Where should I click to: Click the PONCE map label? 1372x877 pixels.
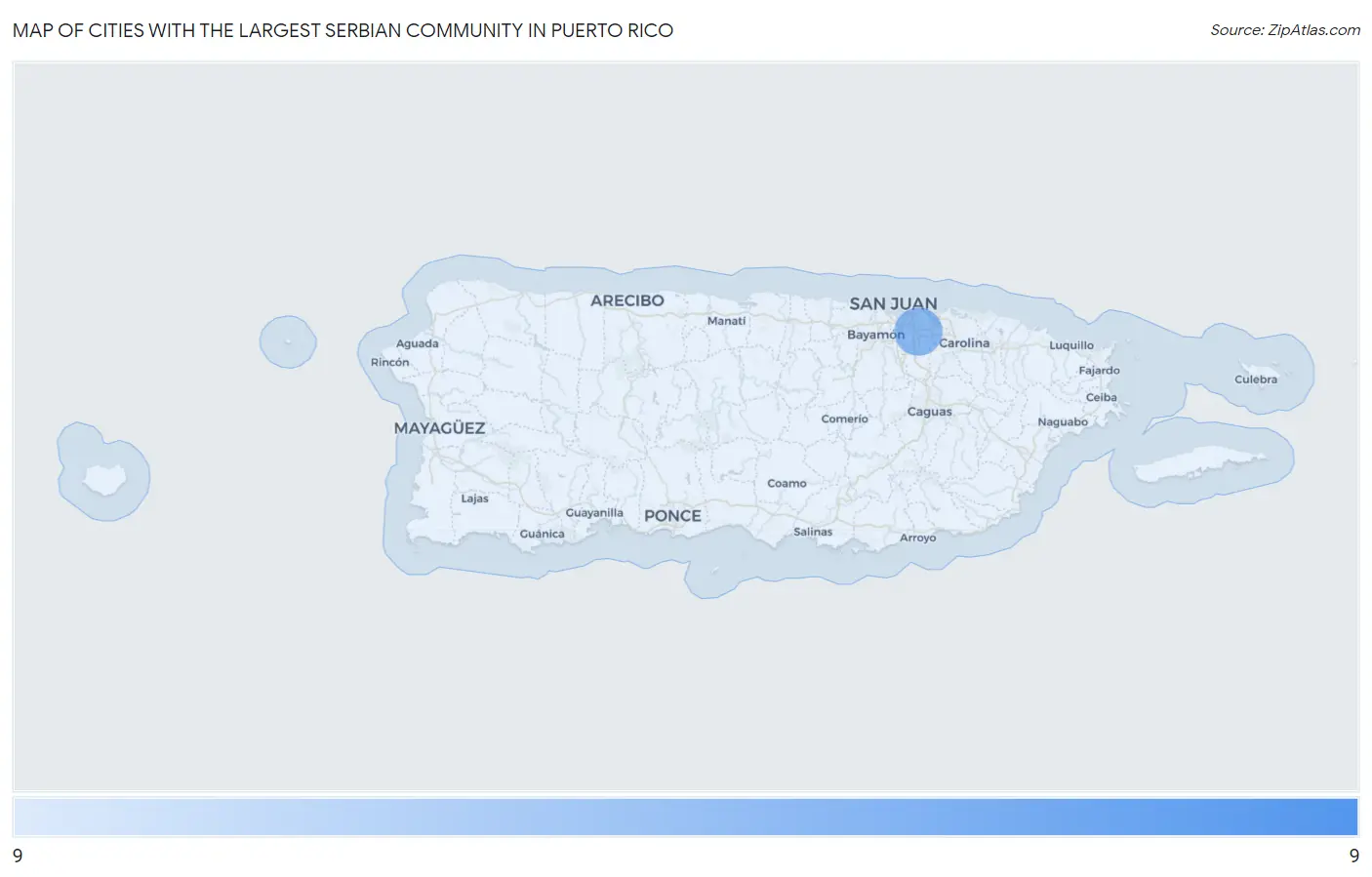pyautogui.click(x=672, y=515)
